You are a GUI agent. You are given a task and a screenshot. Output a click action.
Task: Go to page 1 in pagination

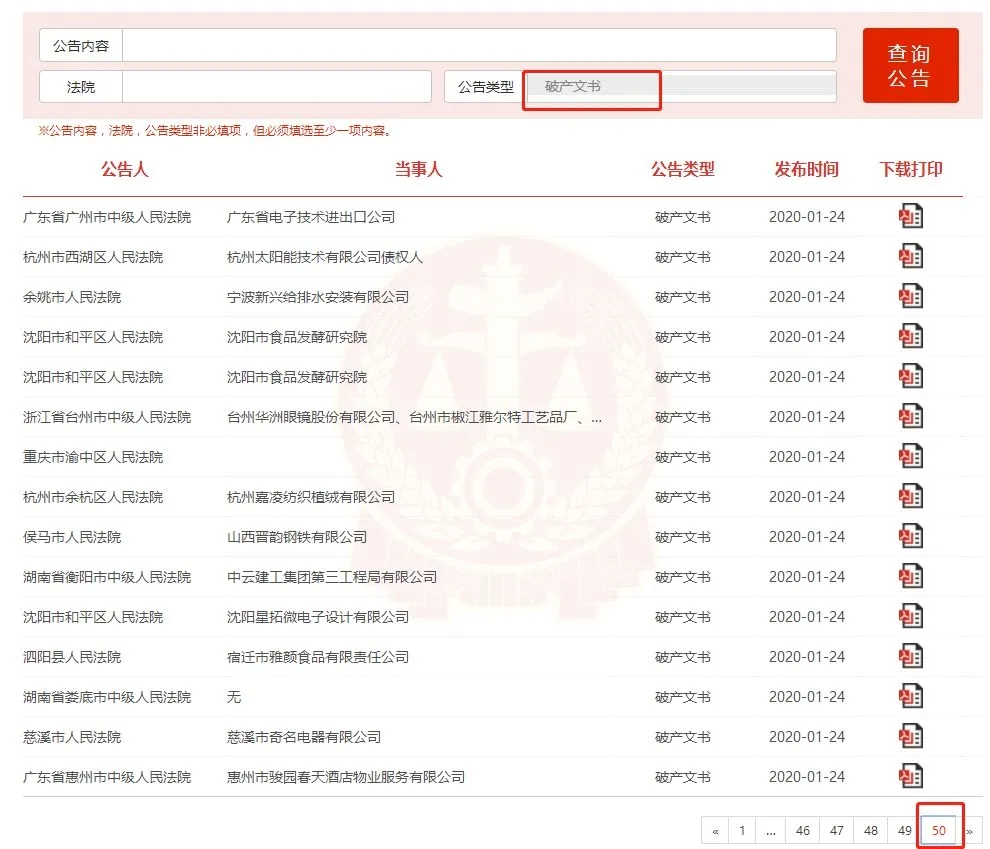coord(741,831)
